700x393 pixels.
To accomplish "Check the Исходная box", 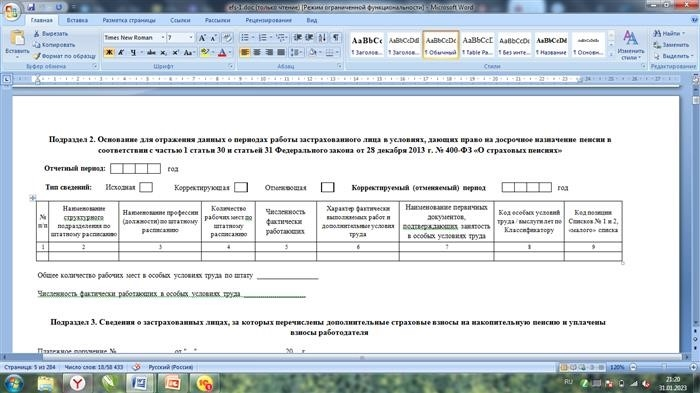I will (146, 187).
